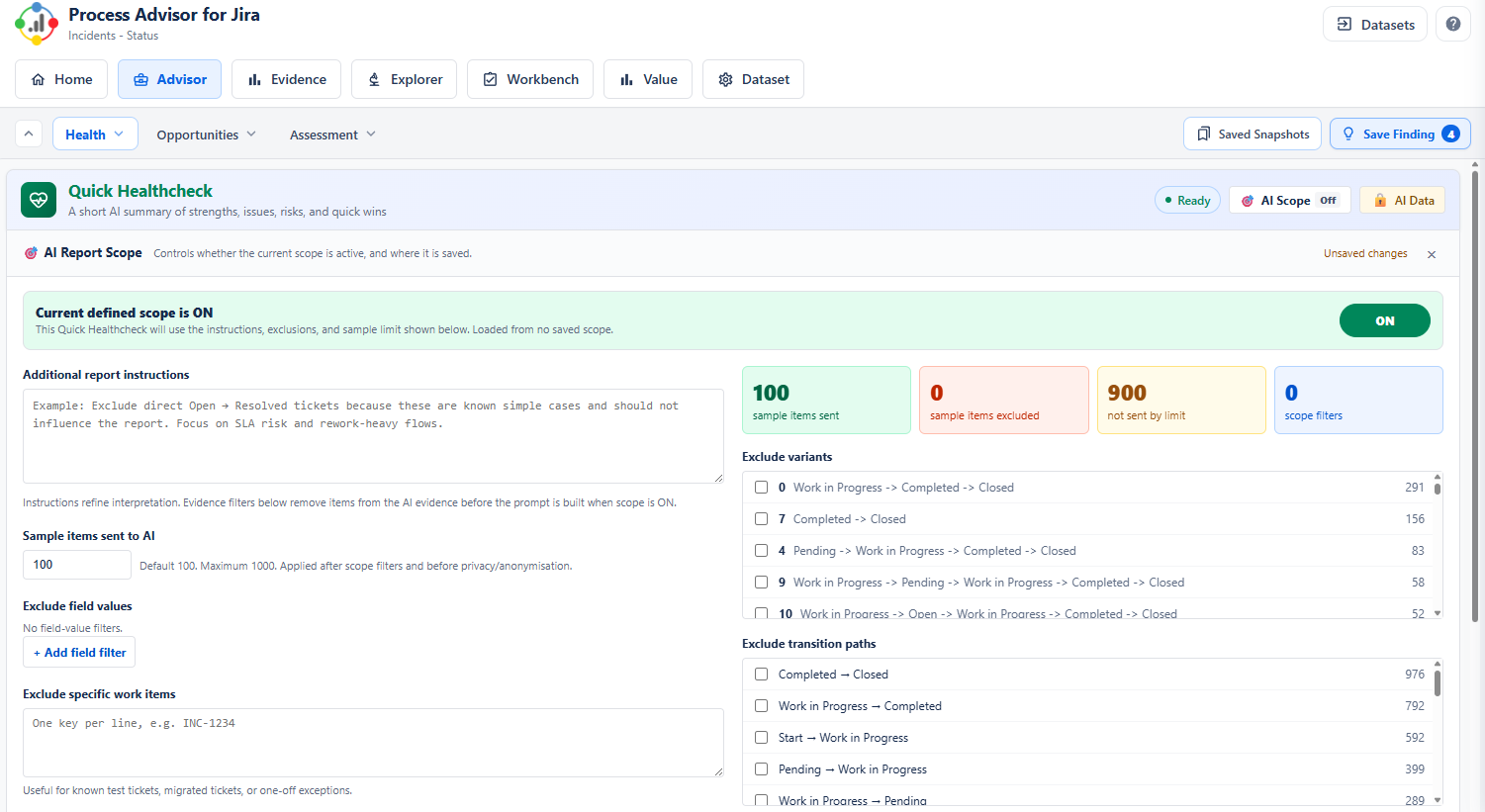Click Save Finding button

pyautogui.click(x=1400, y=134)
